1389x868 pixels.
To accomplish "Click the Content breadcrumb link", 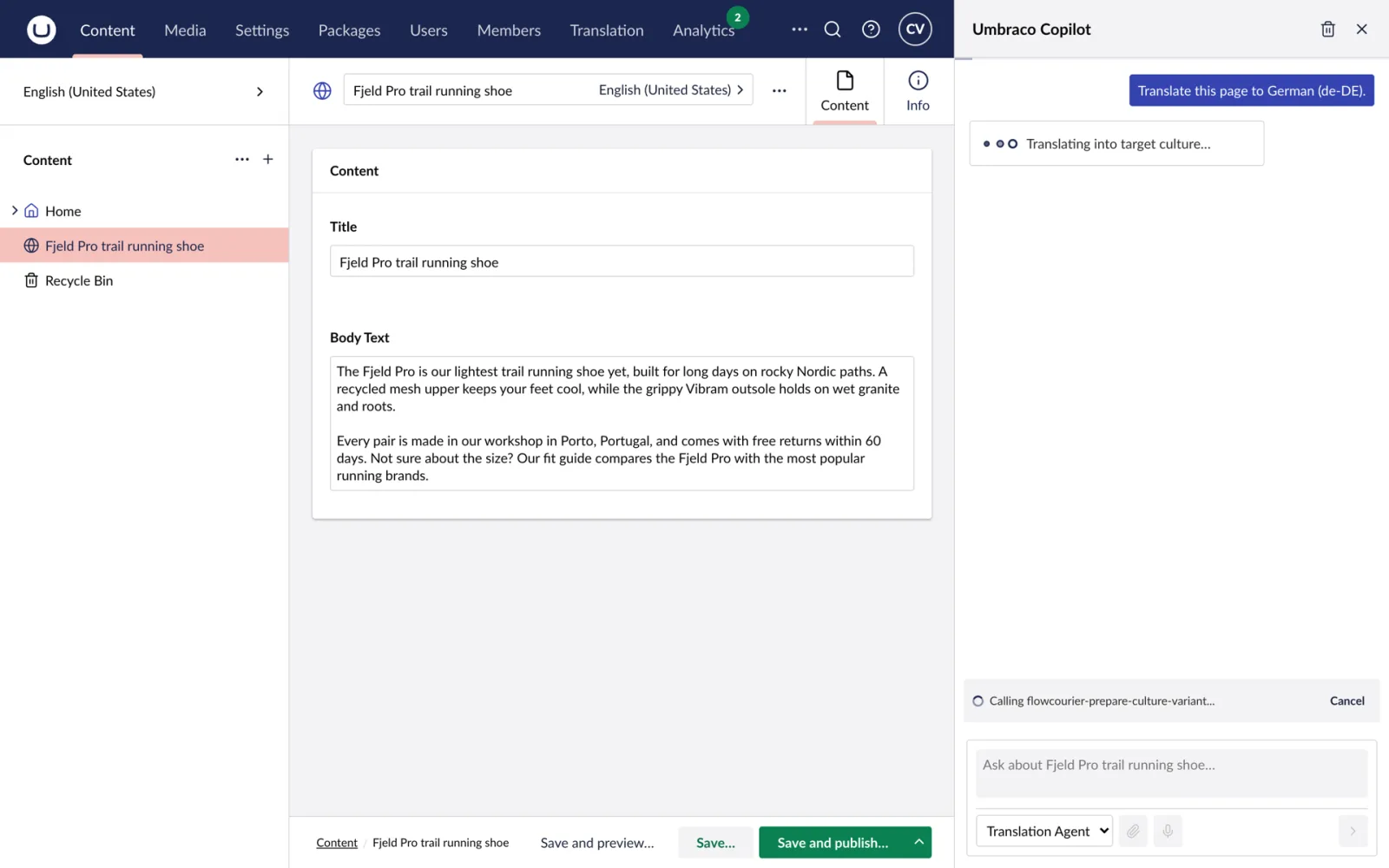I will tap(337, 843).
